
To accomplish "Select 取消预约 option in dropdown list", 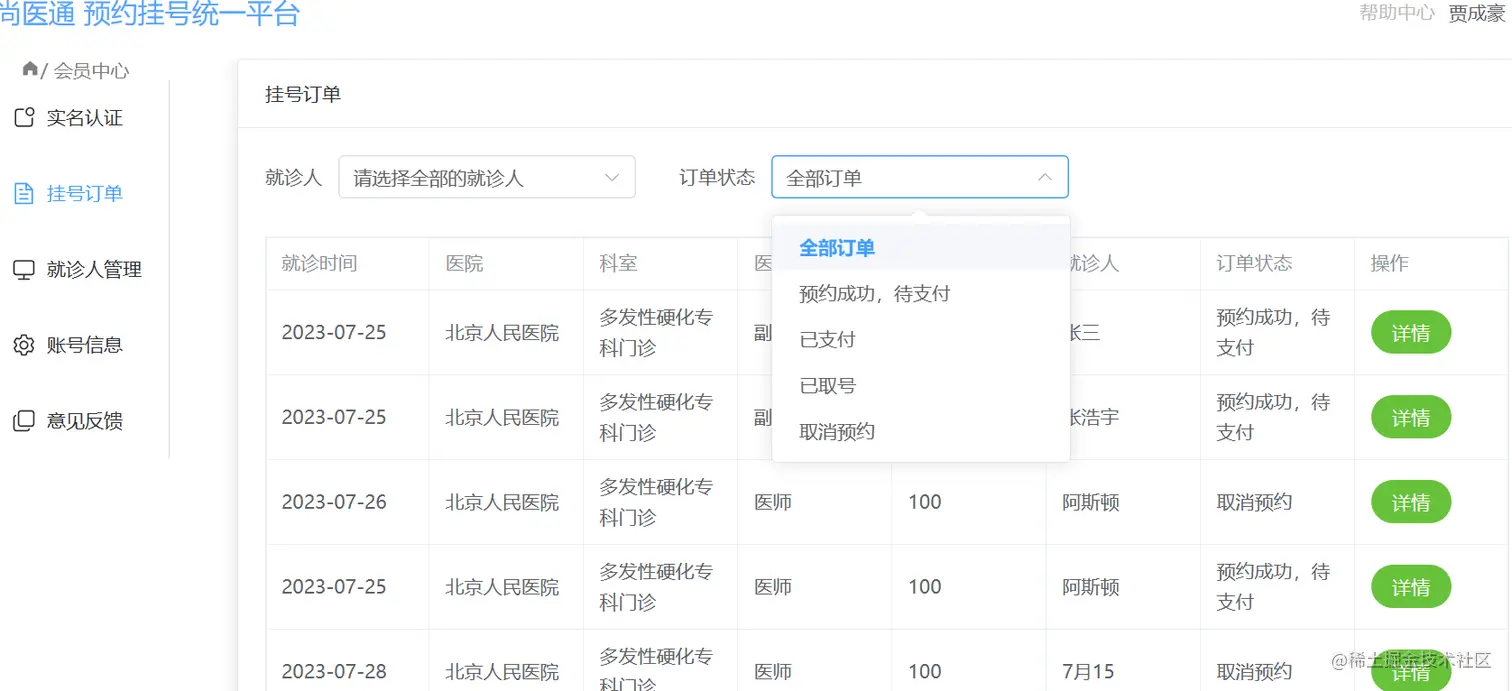I will point(921,432).
